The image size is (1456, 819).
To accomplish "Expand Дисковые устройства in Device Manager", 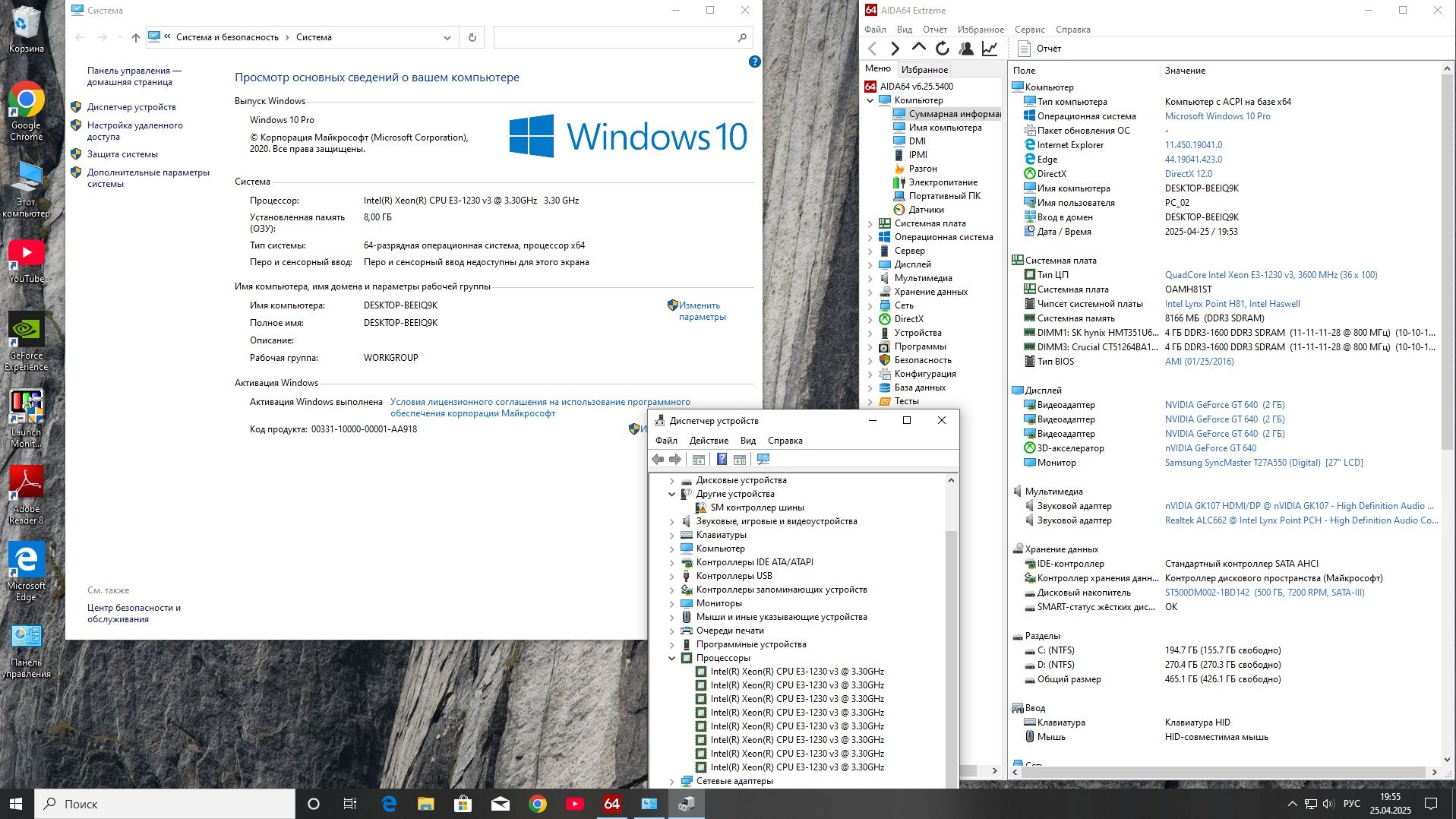I will tap(671, 480).
